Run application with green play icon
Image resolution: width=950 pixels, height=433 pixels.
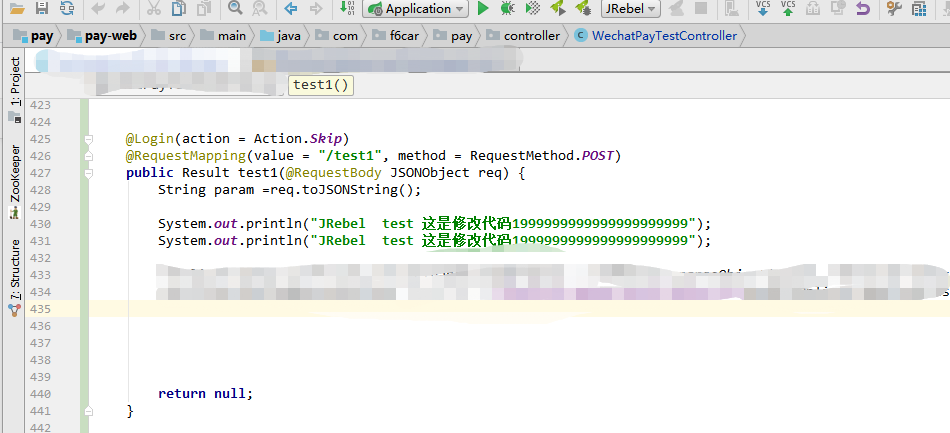[483, 8]
